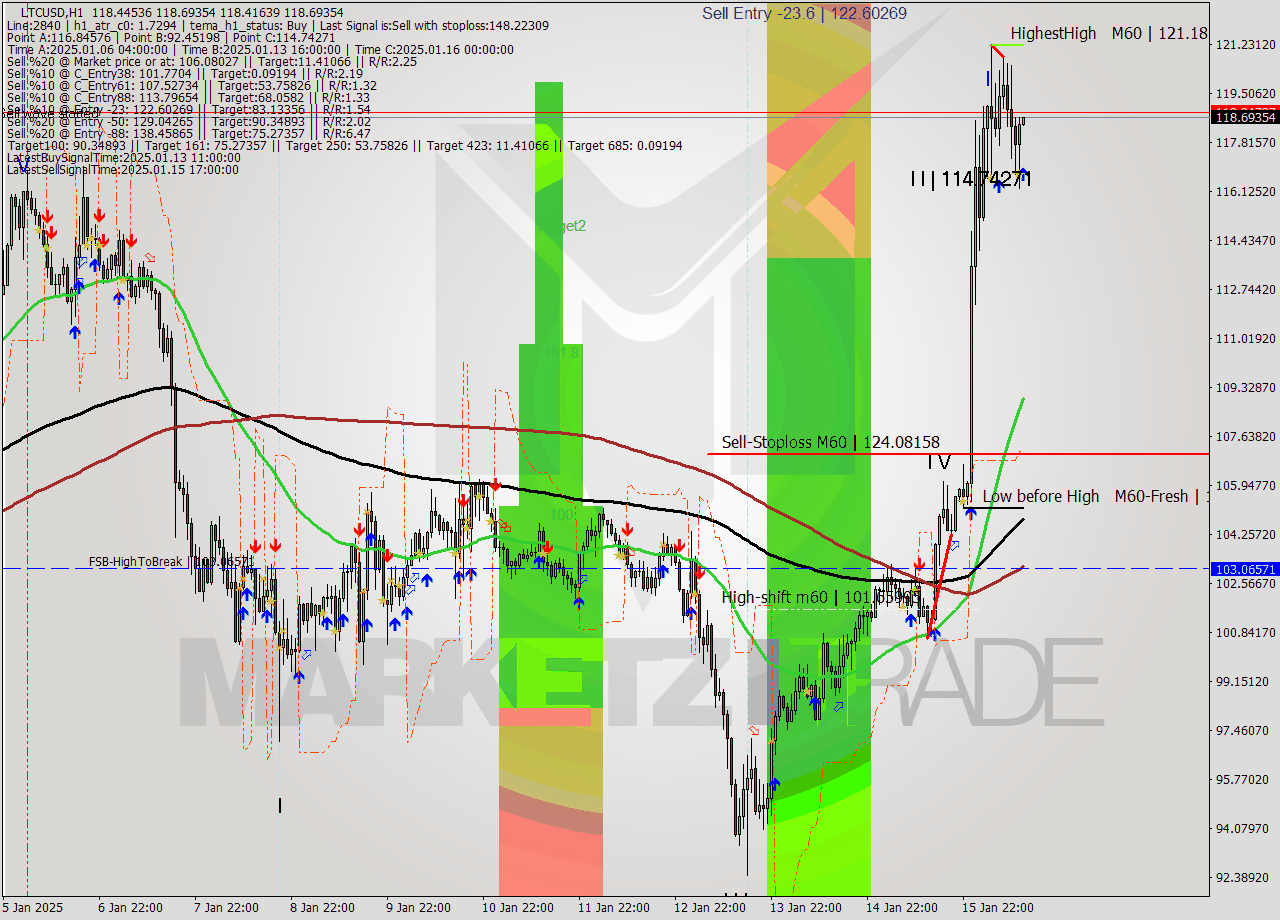Click the blue price tag 103.06571

point(1244,569)
